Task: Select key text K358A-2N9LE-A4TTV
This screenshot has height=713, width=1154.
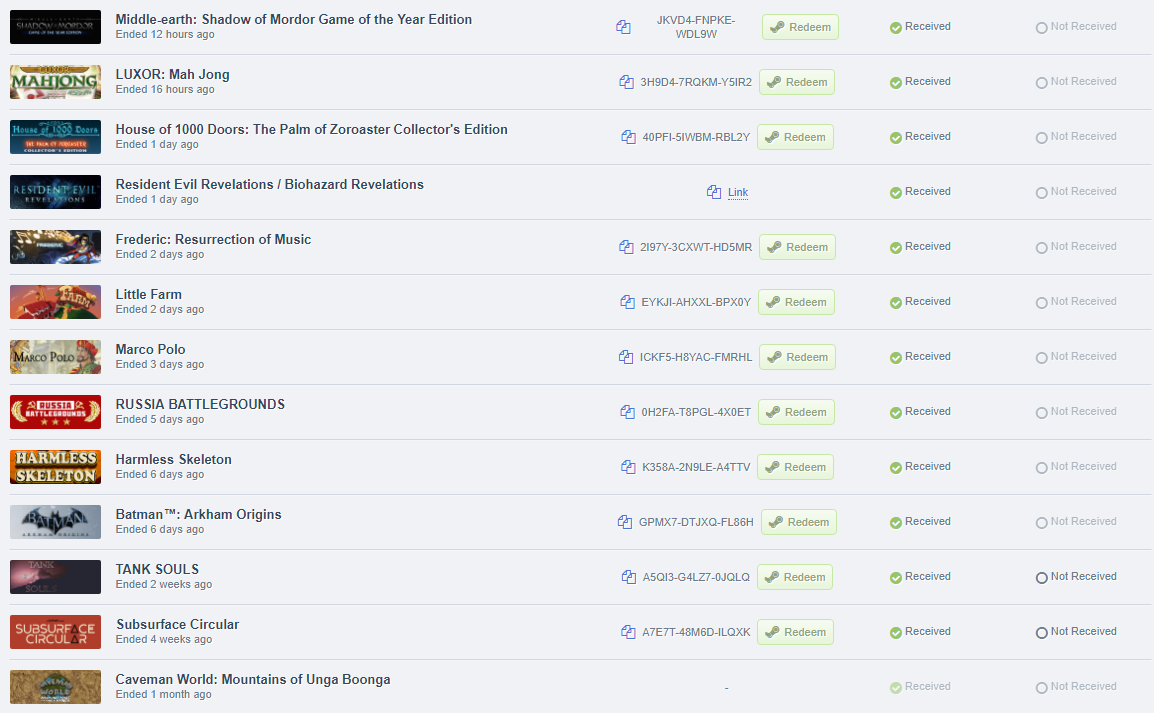Action: click(696, 467)
